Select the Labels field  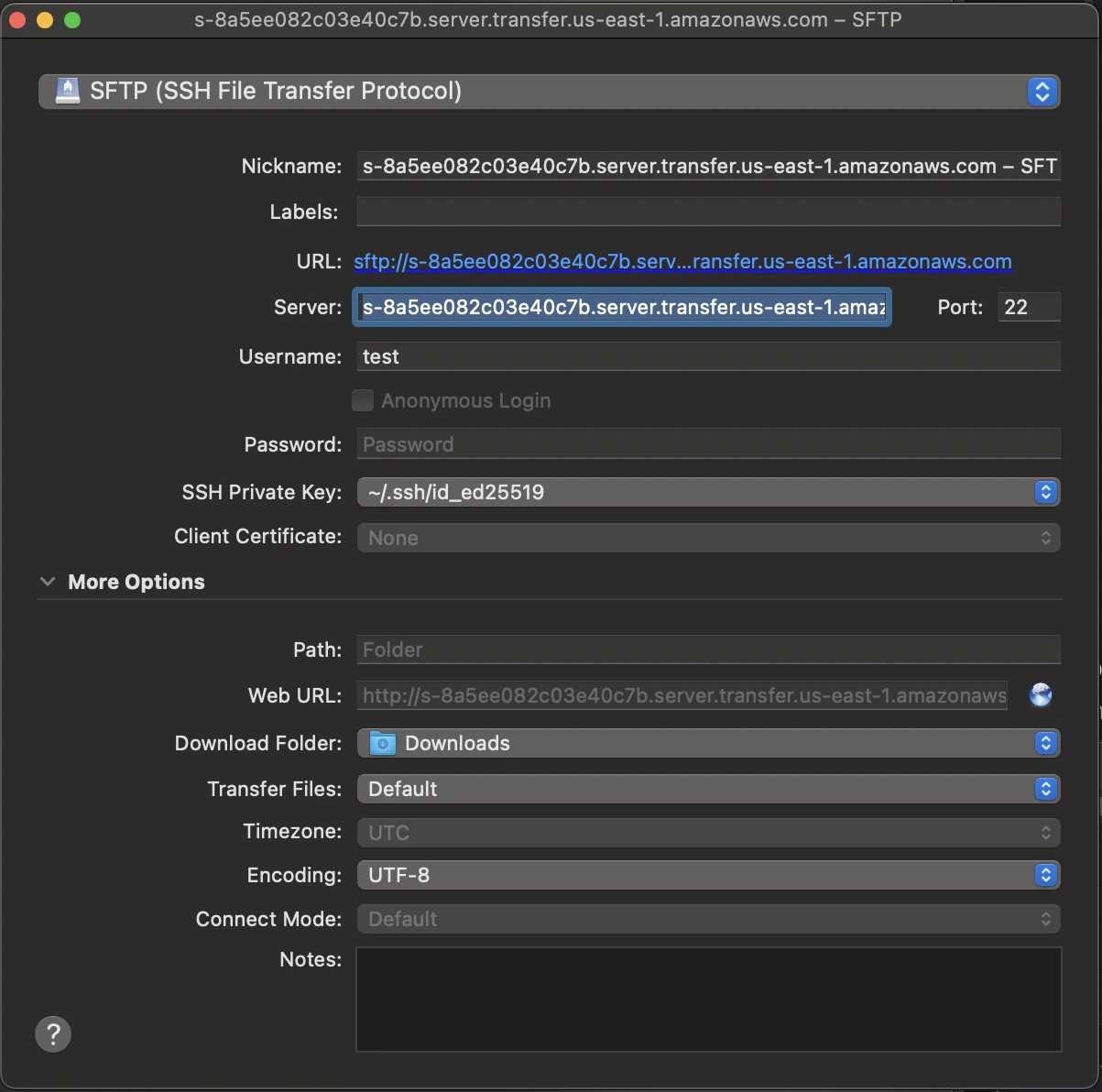pos(707,212)
